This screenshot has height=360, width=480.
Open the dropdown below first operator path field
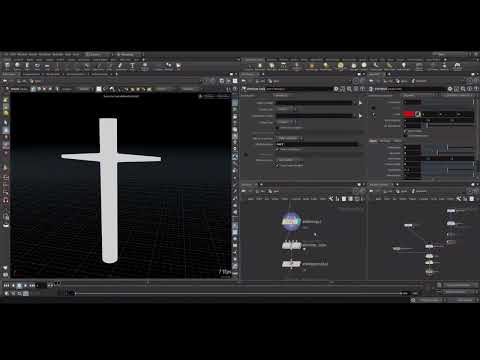coord(287,109)
